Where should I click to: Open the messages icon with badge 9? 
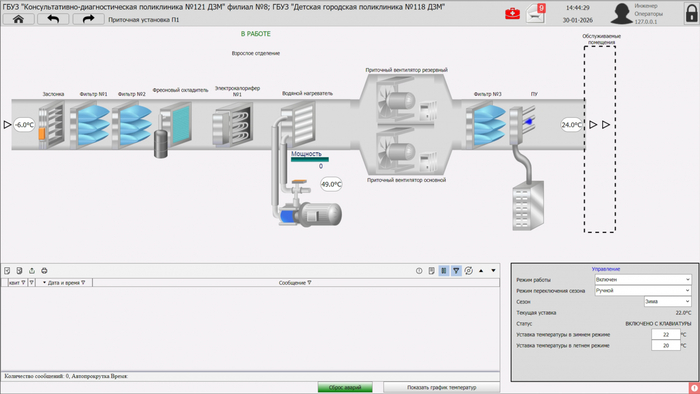pos(536,13)
